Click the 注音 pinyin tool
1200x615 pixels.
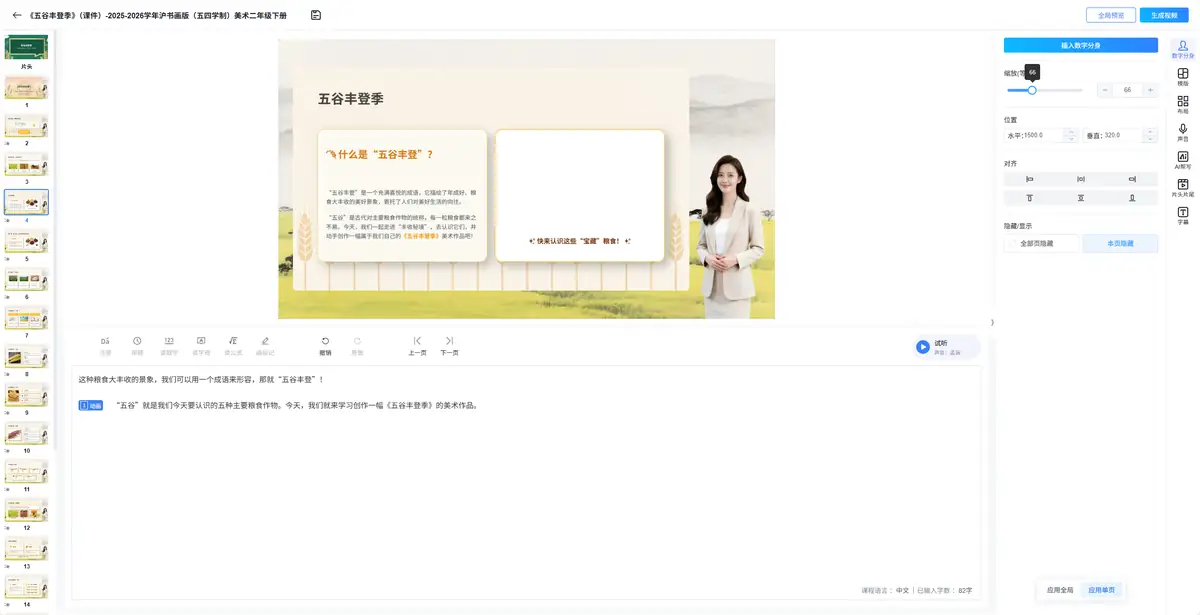tap(105, 346)
